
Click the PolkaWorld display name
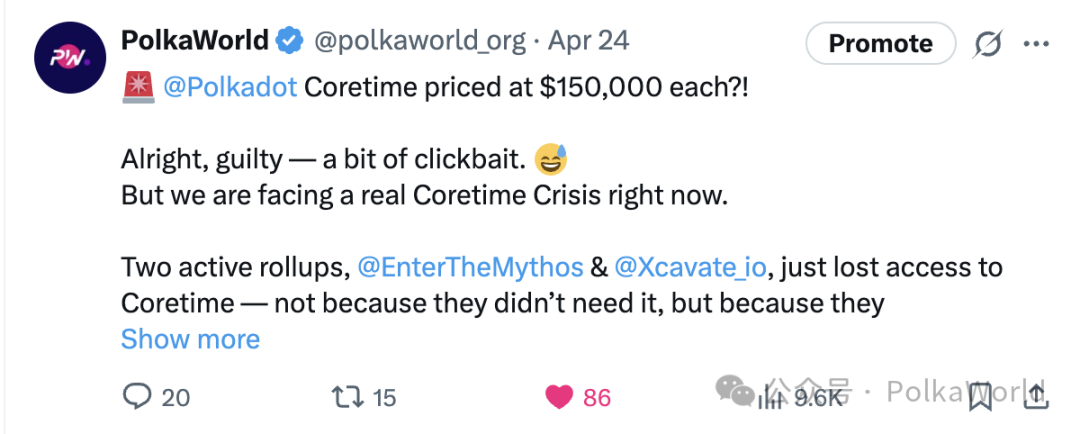pyautogui.click(x=195, y=41)
